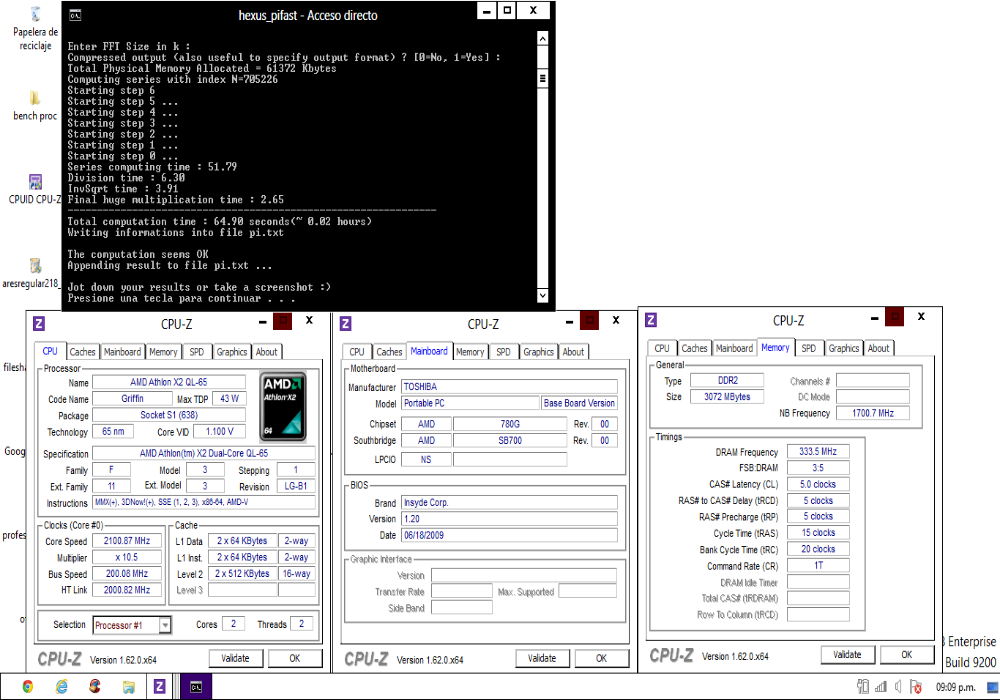Open Caches tab in first CPU-Z window

tap(82, 352)
